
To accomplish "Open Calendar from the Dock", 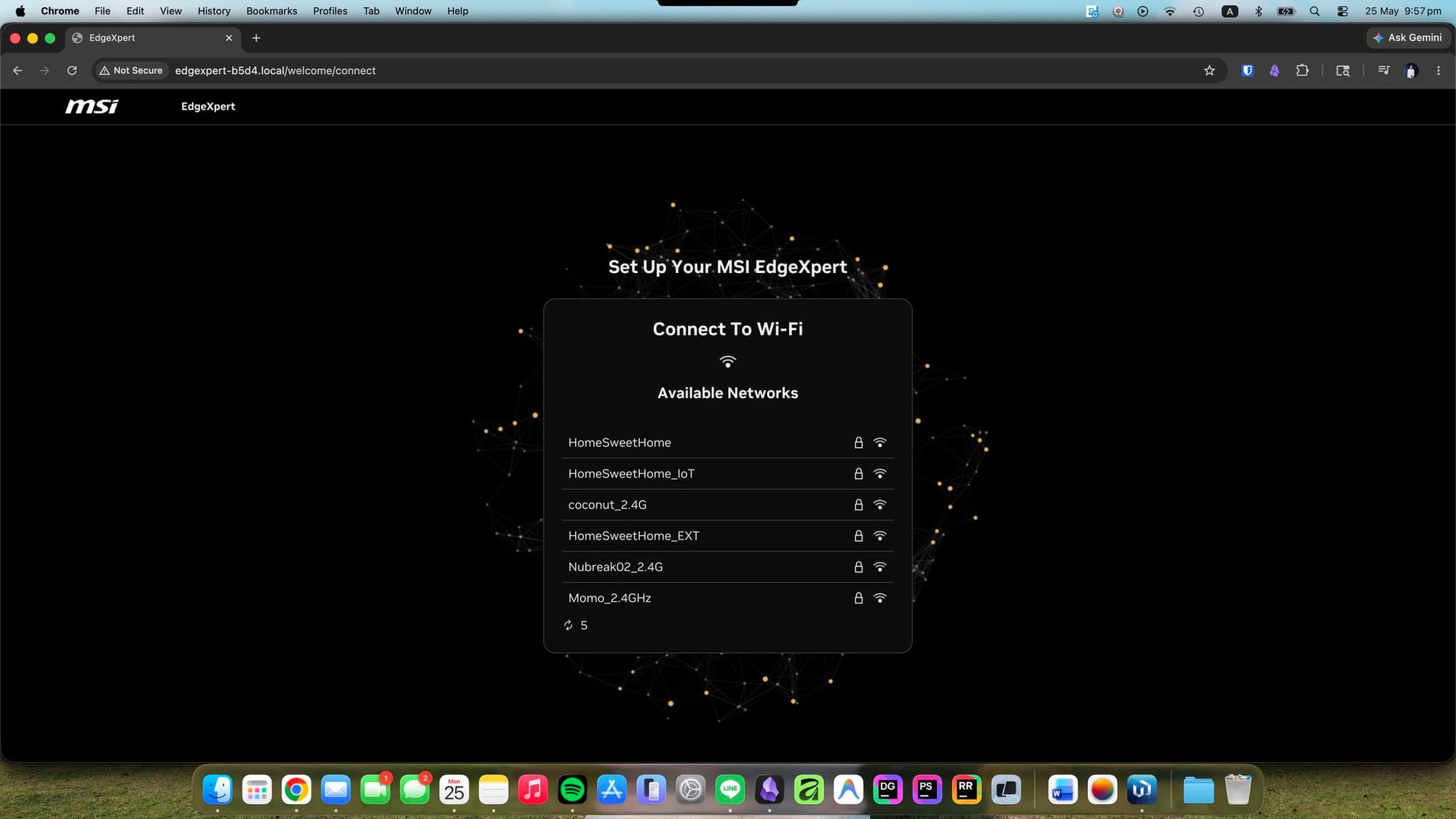I will [454, 790].
